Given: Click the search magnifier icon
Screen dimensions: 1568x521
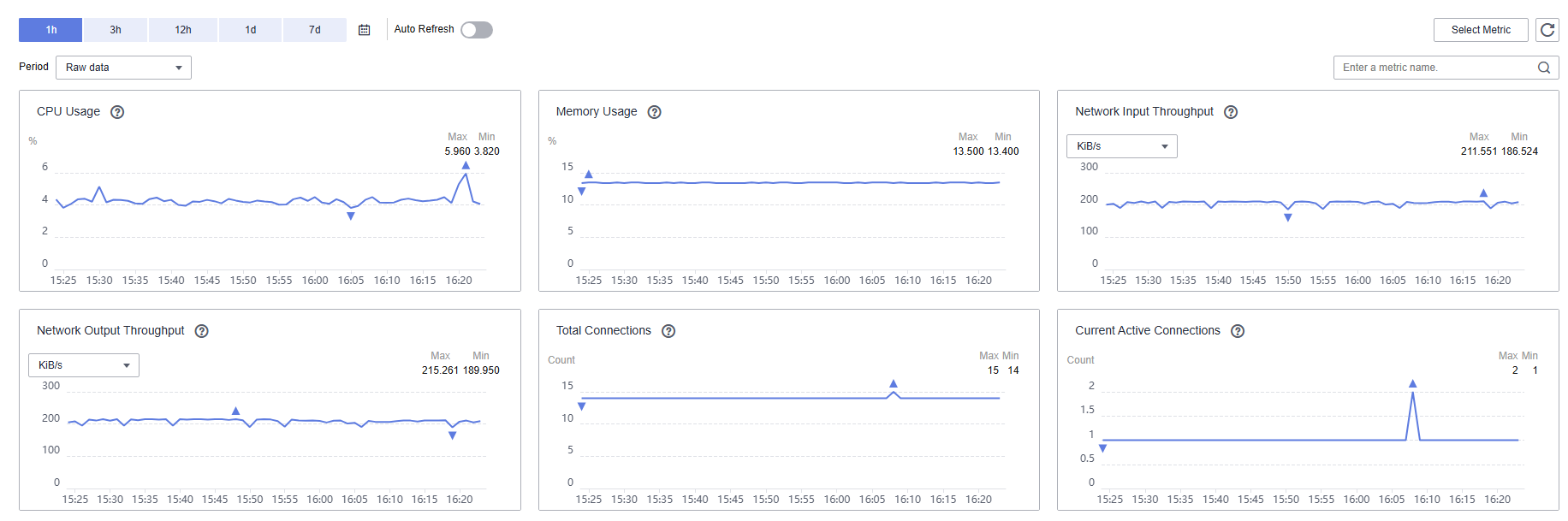Looking at the screenshot, I should click(x=1543, y=68).
